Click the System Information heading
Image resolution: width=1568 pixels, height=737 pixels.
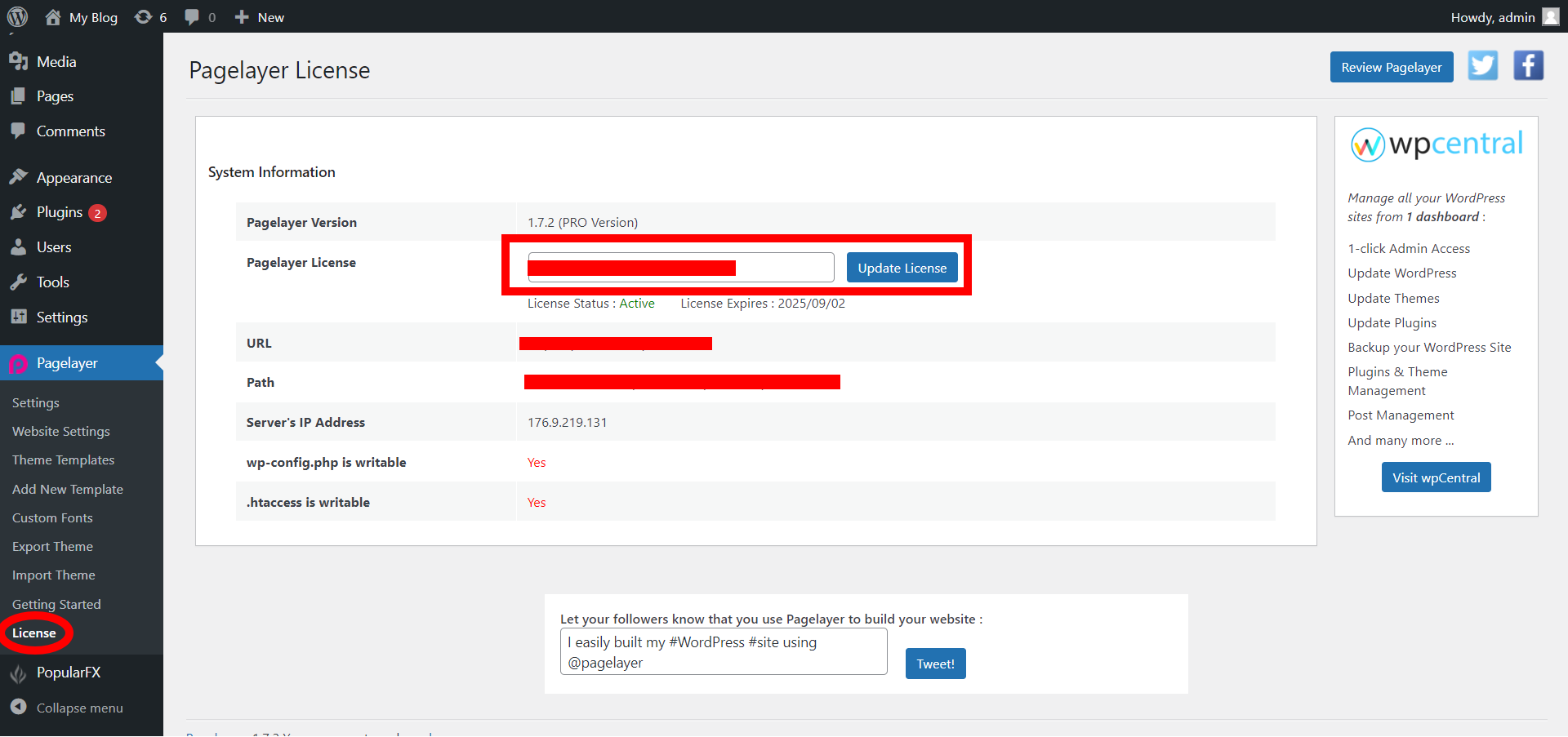272,172
